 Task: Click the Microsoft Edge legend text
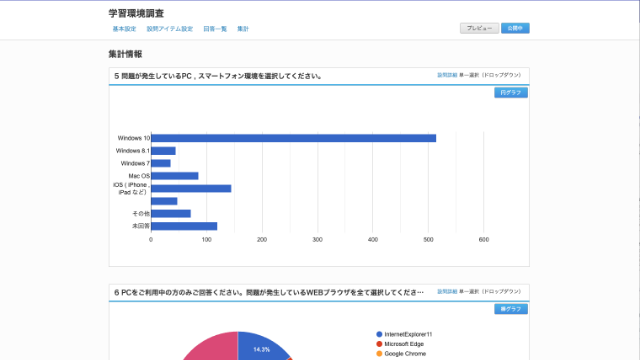click(404, 344)
